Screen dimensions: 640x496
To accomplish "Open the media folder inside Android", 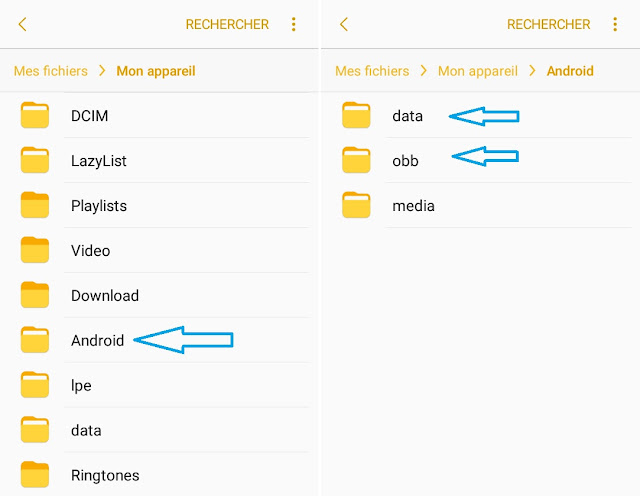I will coord(482,205).
